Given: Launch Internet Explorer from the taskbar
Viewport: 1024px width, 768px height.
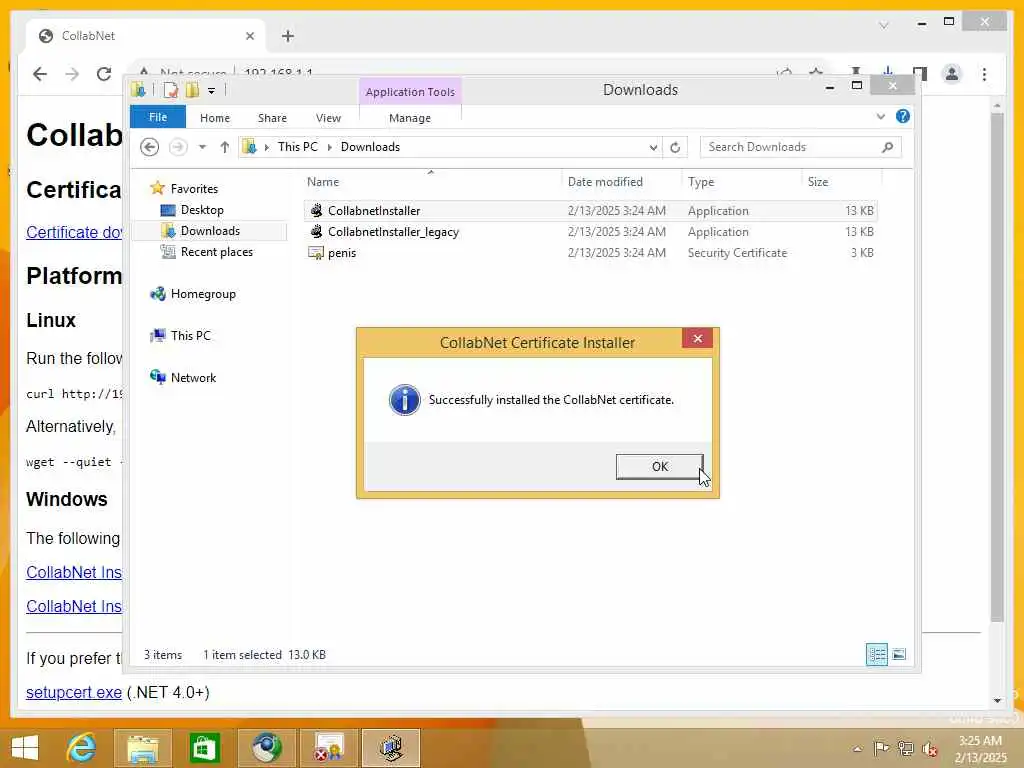Looking at the screenshot, I should coord(81,748).
